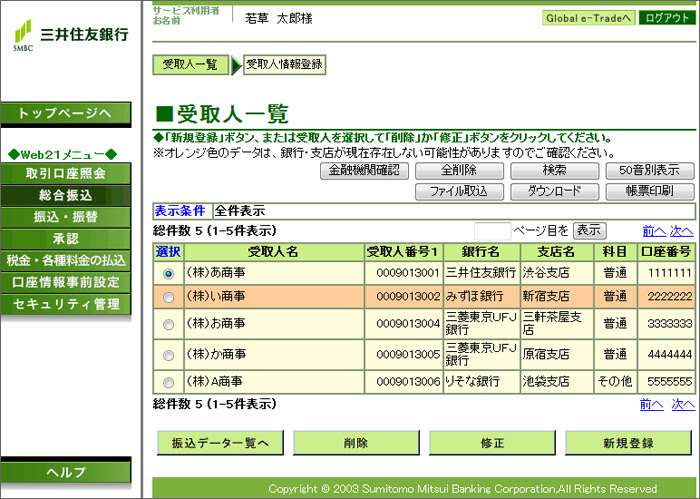Click the 若草 太郎様 user name

click(x=279, y=19)
